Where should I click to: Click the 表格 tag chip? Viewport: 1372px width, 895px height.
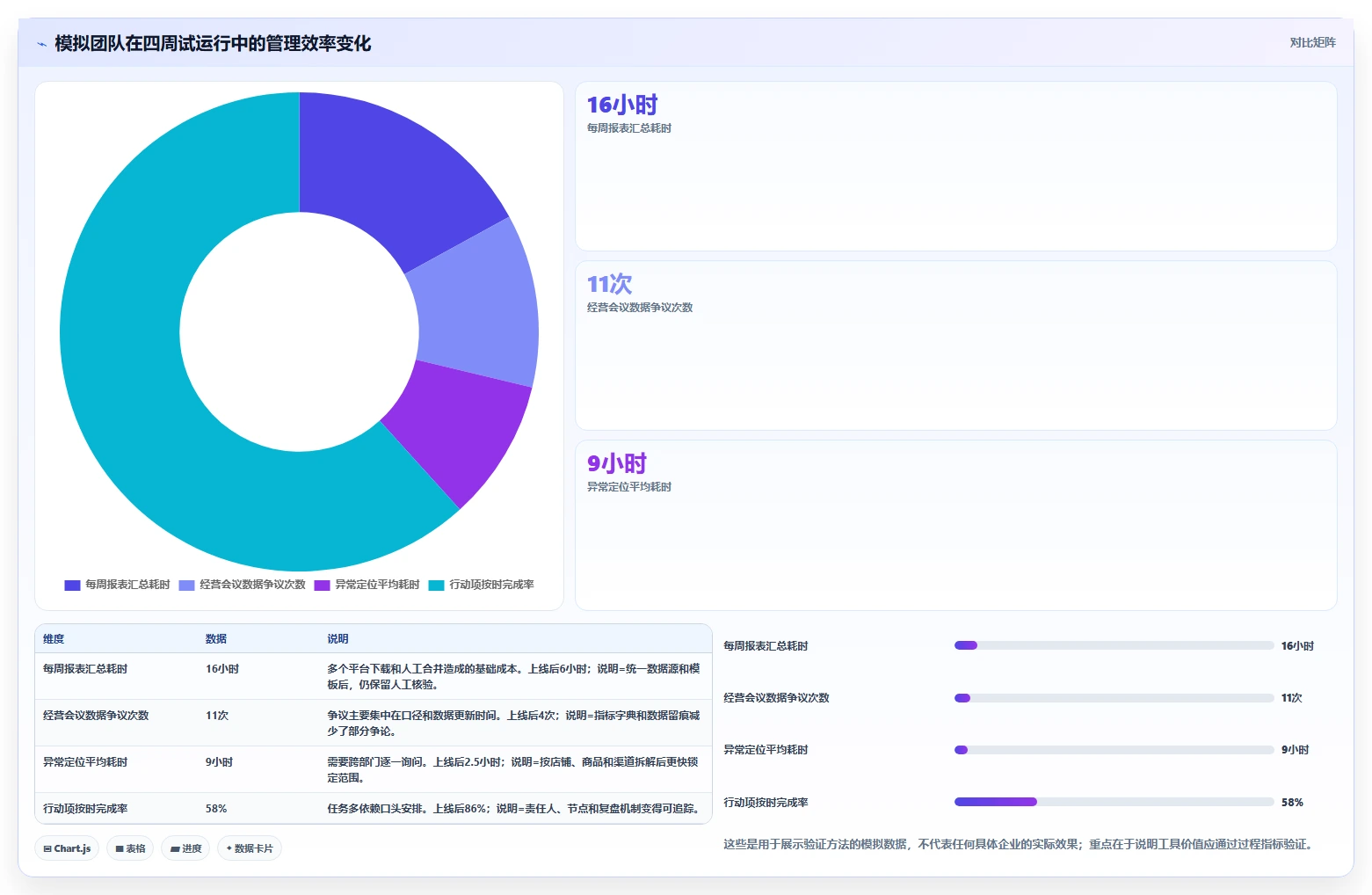(130, 848)
